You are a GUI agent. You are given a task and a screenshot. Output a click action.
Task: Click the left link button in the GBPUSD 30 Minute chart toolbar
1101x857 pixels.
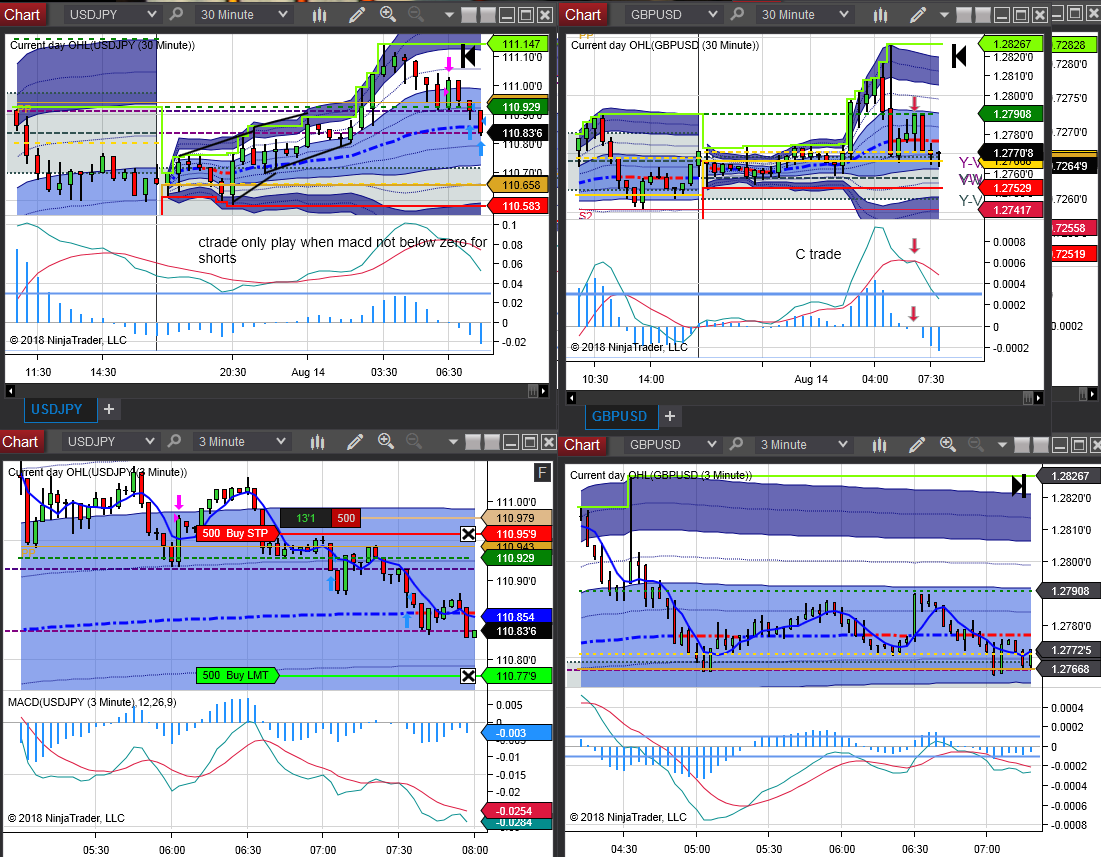pyautogui.click(x=963, y=15)
